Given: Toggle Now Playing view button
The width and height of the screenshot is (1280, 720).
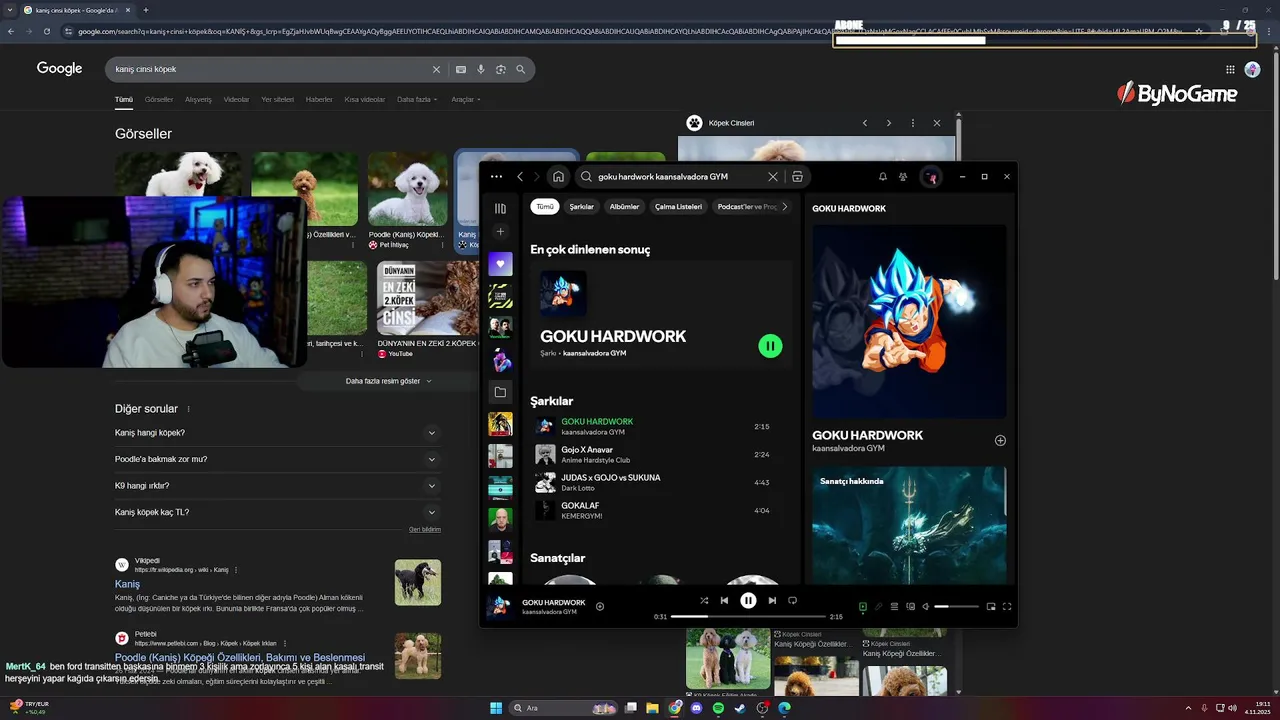Looking at the screenshot, I should [863, 606].
